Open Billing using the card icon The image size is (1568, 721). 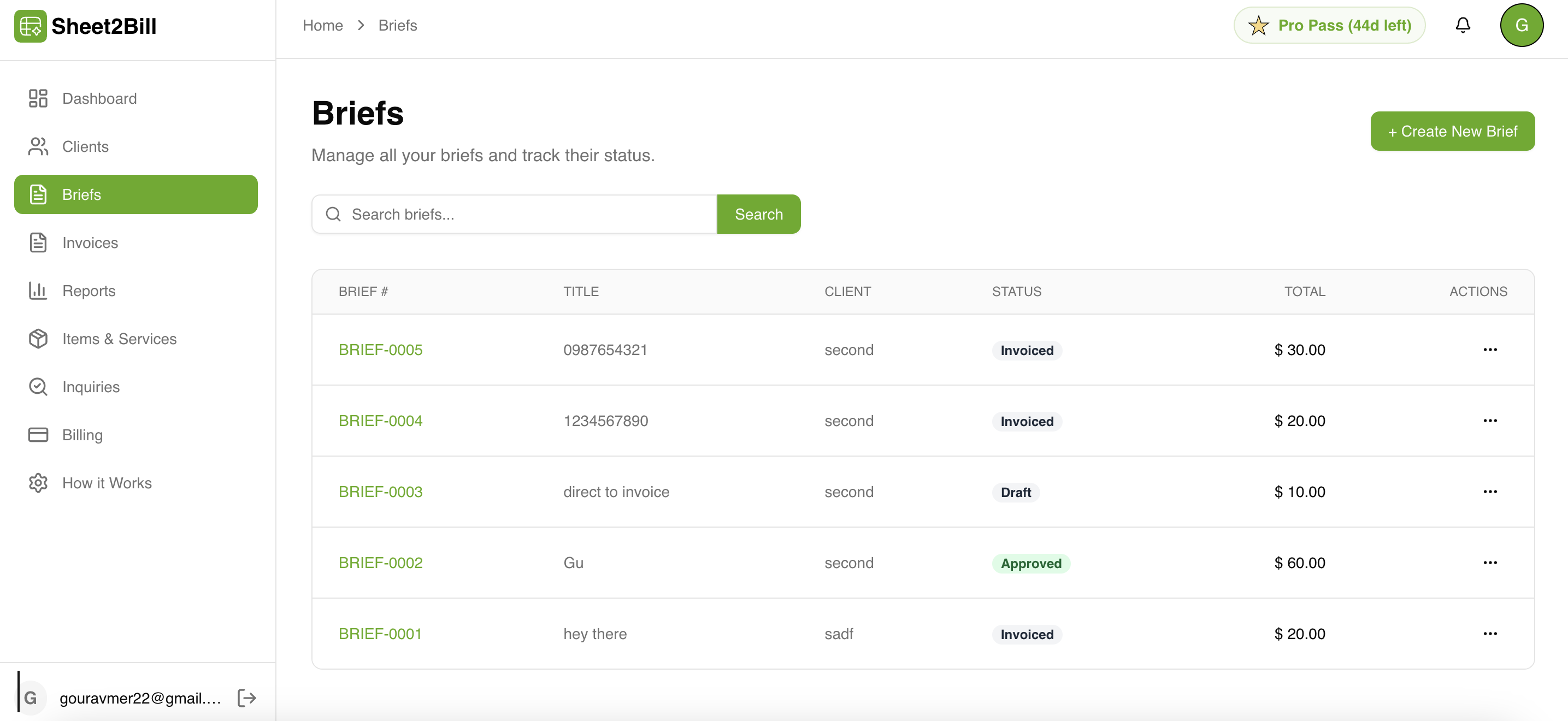click(38, 434)
